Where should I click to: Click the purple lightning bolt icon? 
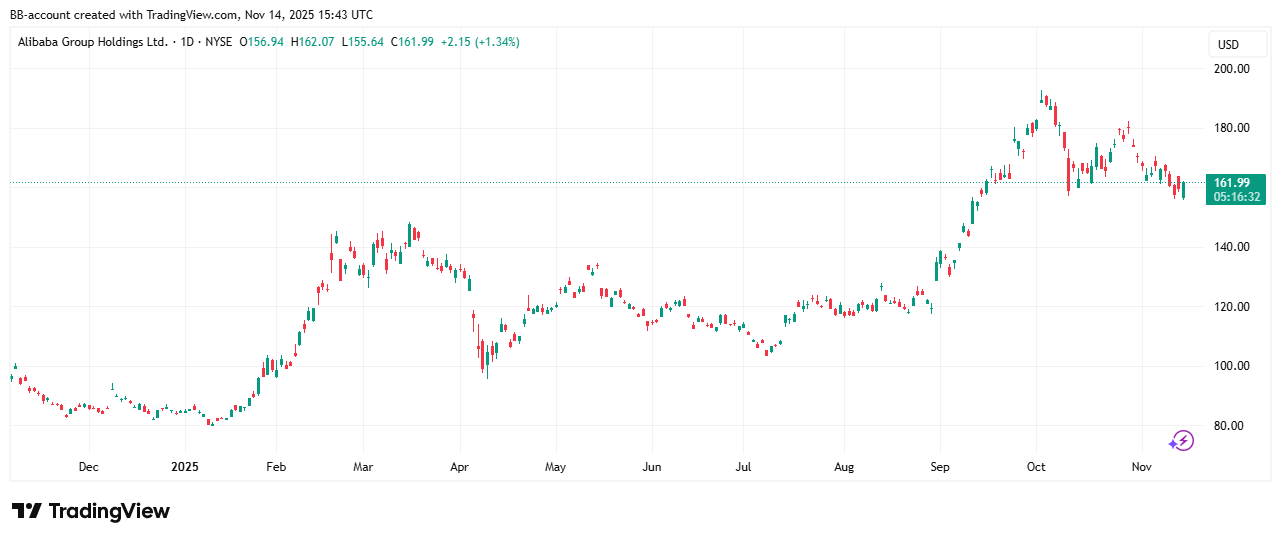(x=1182, y=440)
